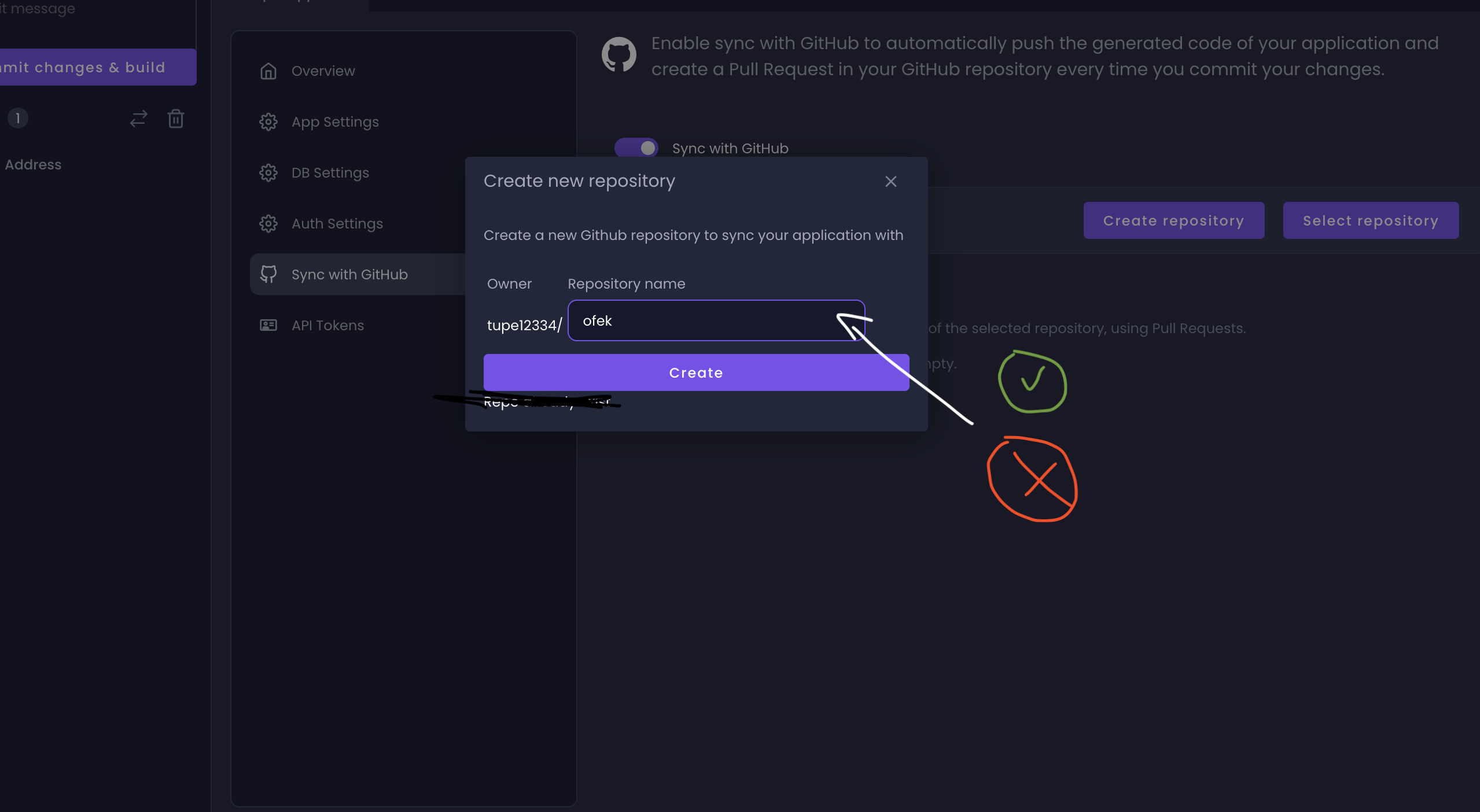Click the Repository name input field
This screenshot has width=1480, height=812.
716,320
